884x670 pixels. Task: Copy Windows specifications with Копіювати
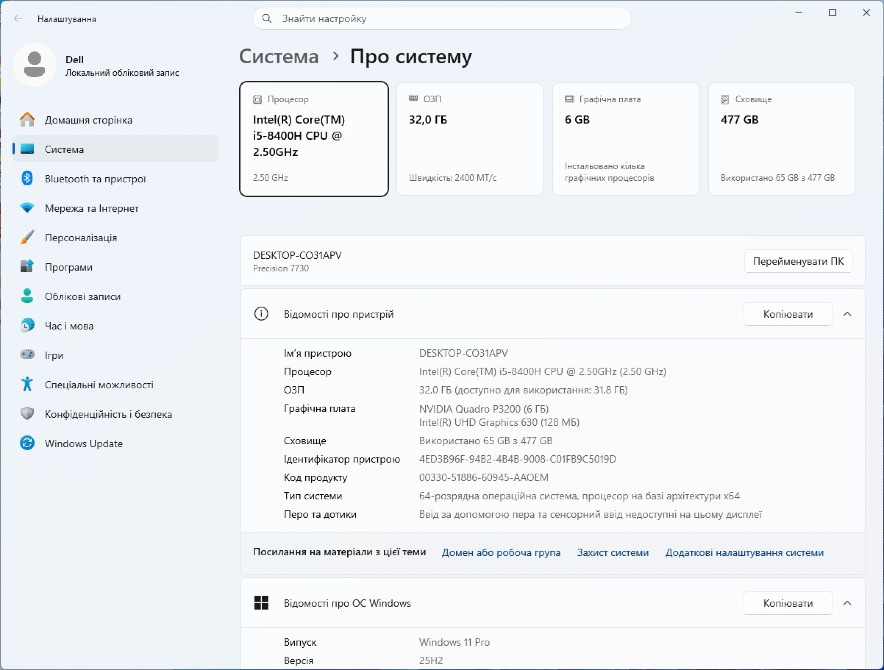pyautogui.click(x=788, y=603)
